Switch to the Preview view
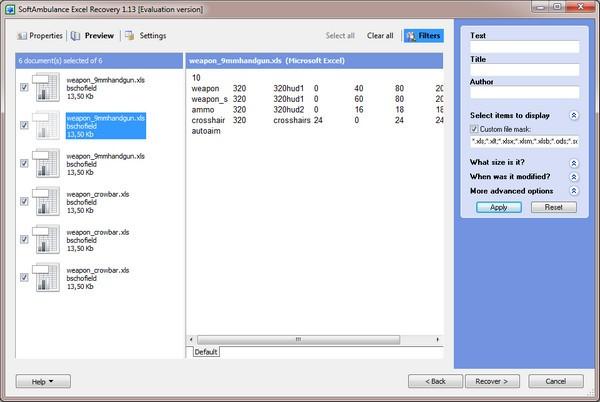Image resolution: width=600 pixels, height=402 pixels. [93, 36]
